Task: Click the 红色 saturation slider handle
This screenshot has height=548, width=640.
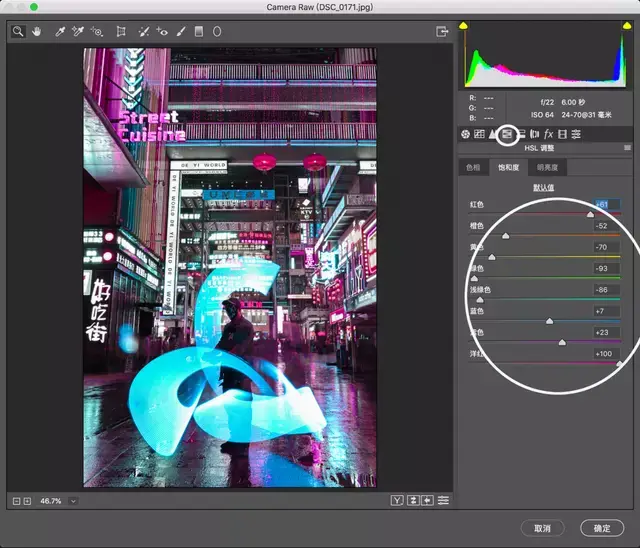Action: 590,214
